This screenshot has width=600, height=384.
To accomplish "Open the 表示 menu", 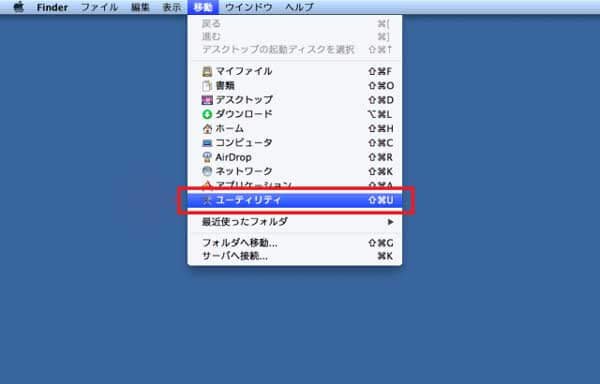I will [x=172, y=7].
